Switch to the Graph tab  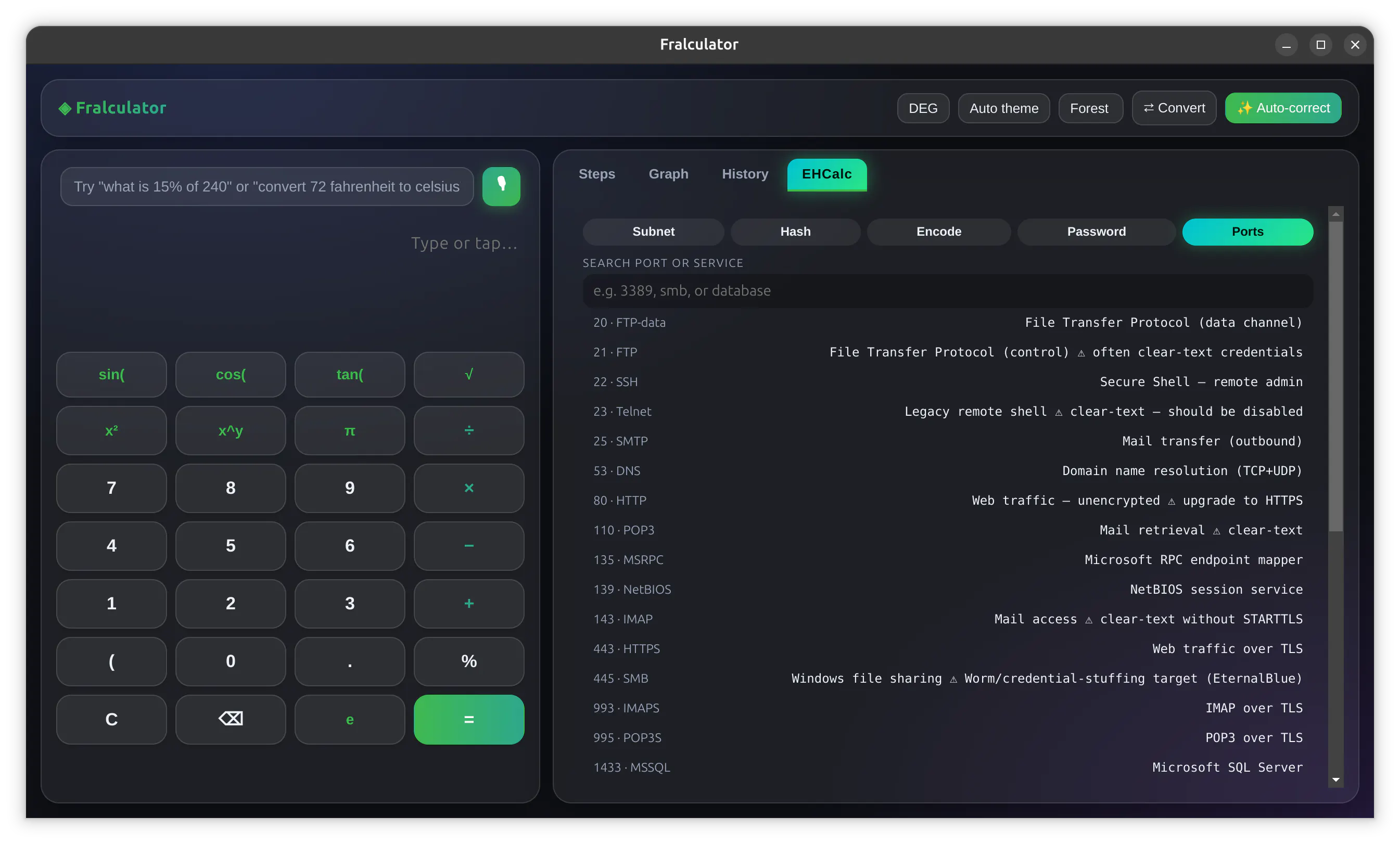point(668,174)
